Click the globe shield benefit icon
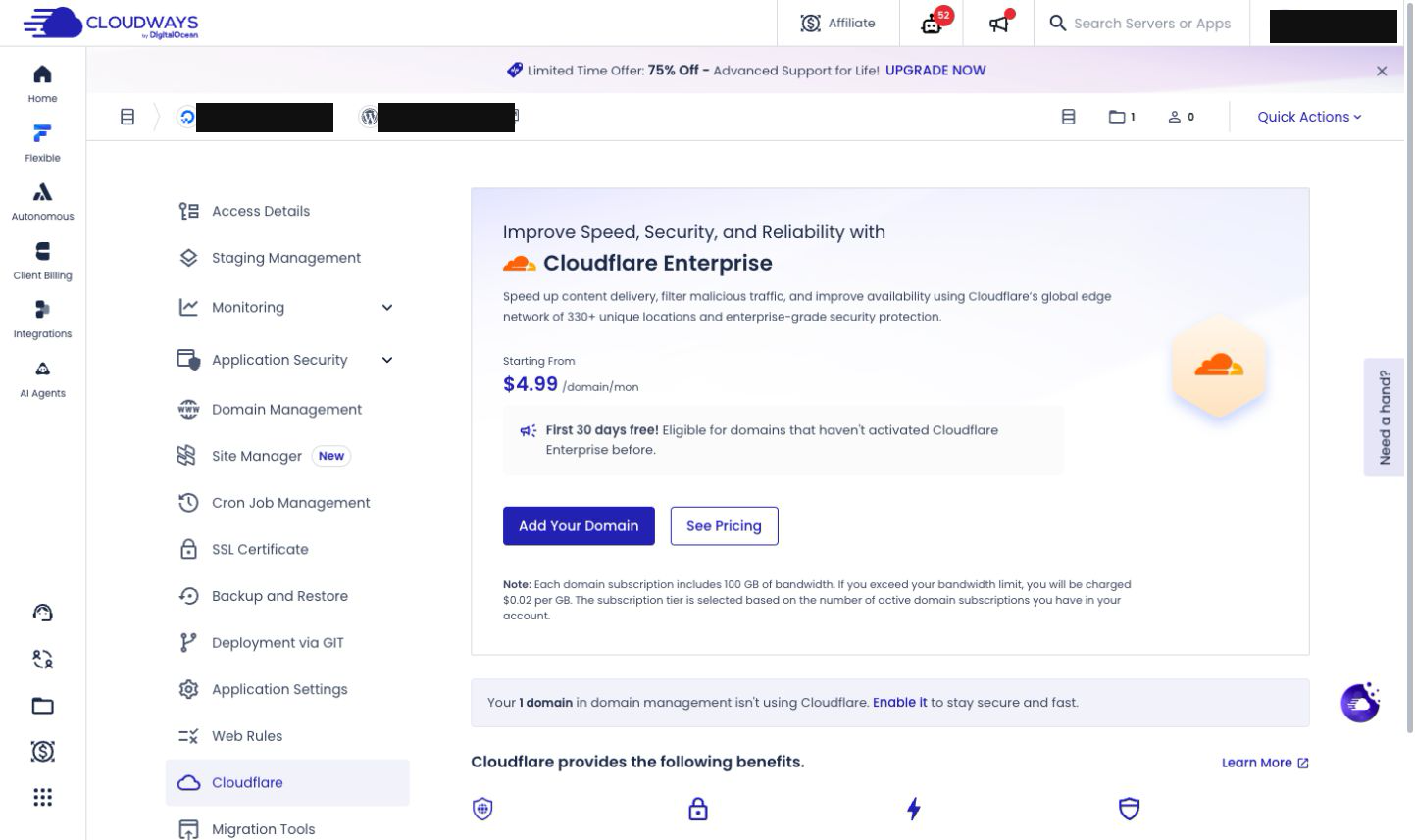This screenshot has height=840, width=1415. (x=482, y=809)
